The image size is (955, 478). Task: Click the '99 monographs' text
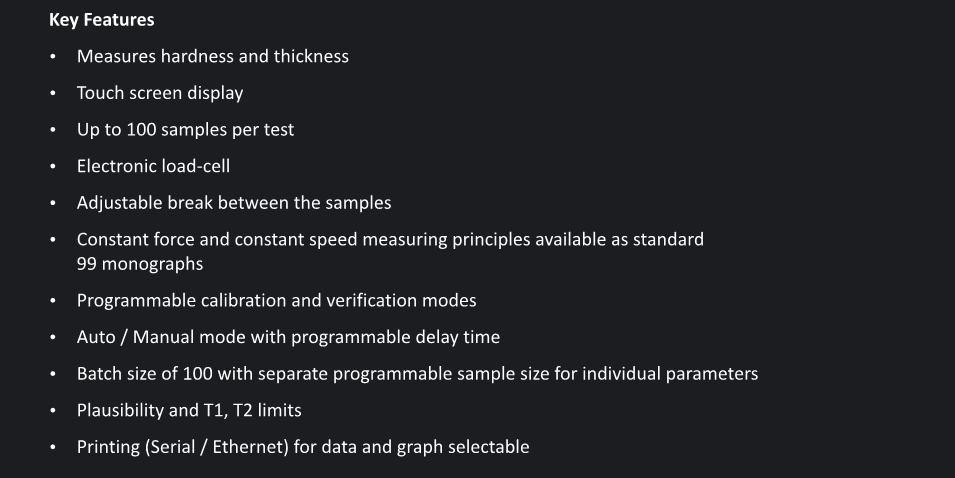tap(139, 264)
